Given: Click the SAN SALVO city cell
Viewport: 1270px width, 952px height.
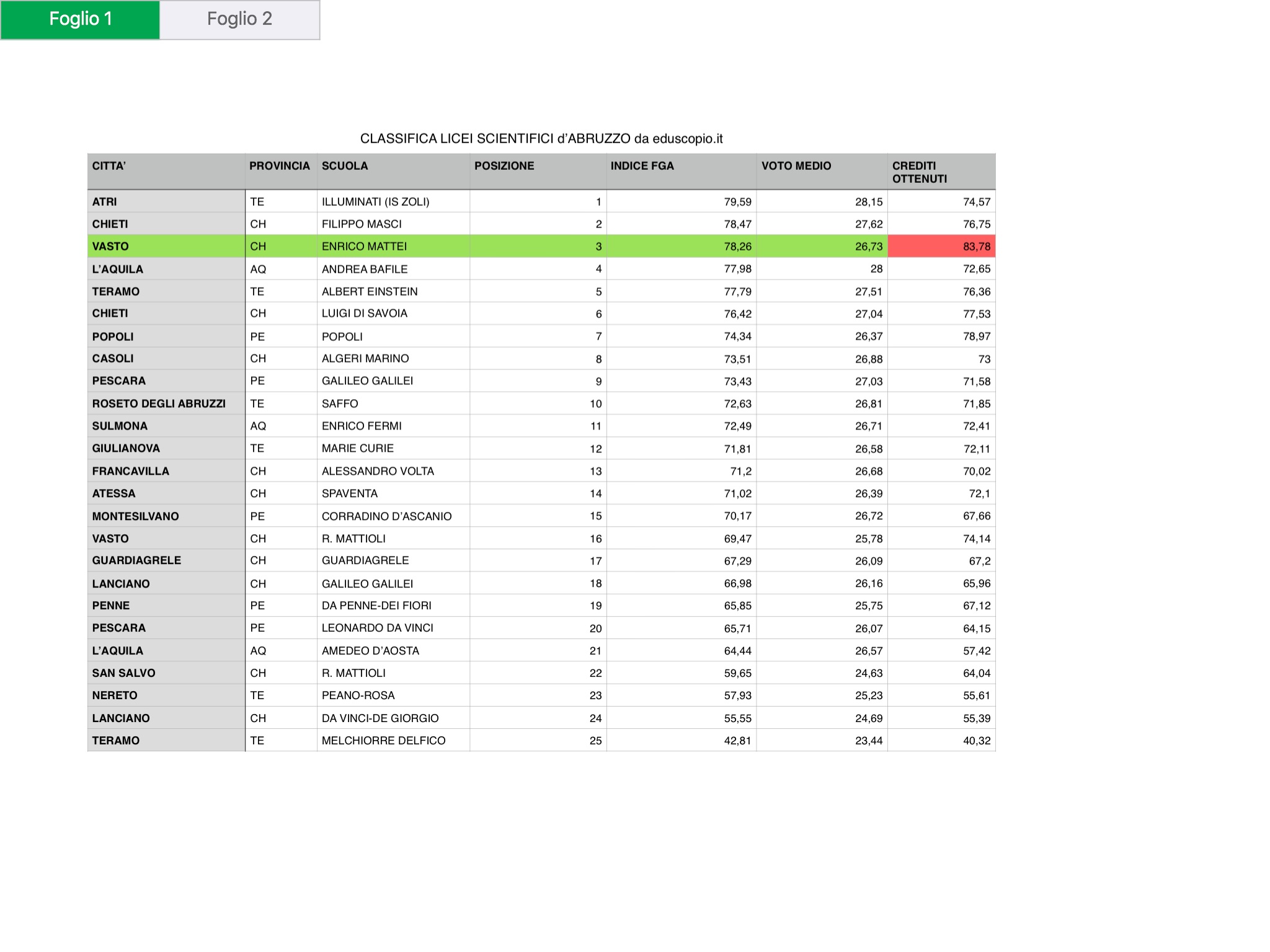Looking at the screenshot, I should (x=166, y=673).
